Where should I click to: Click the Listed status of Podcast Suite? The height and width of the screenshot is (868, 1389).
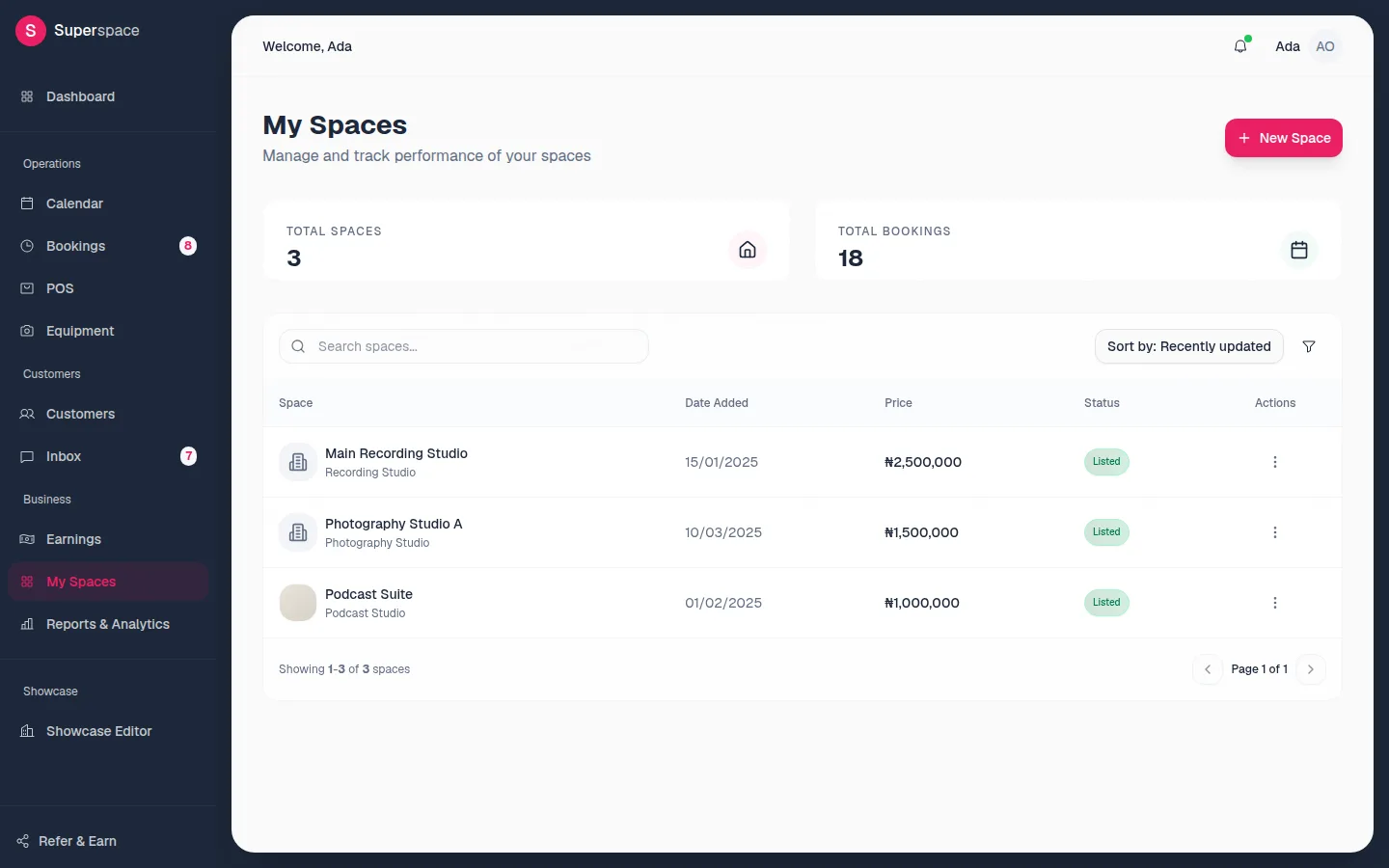1106,603
